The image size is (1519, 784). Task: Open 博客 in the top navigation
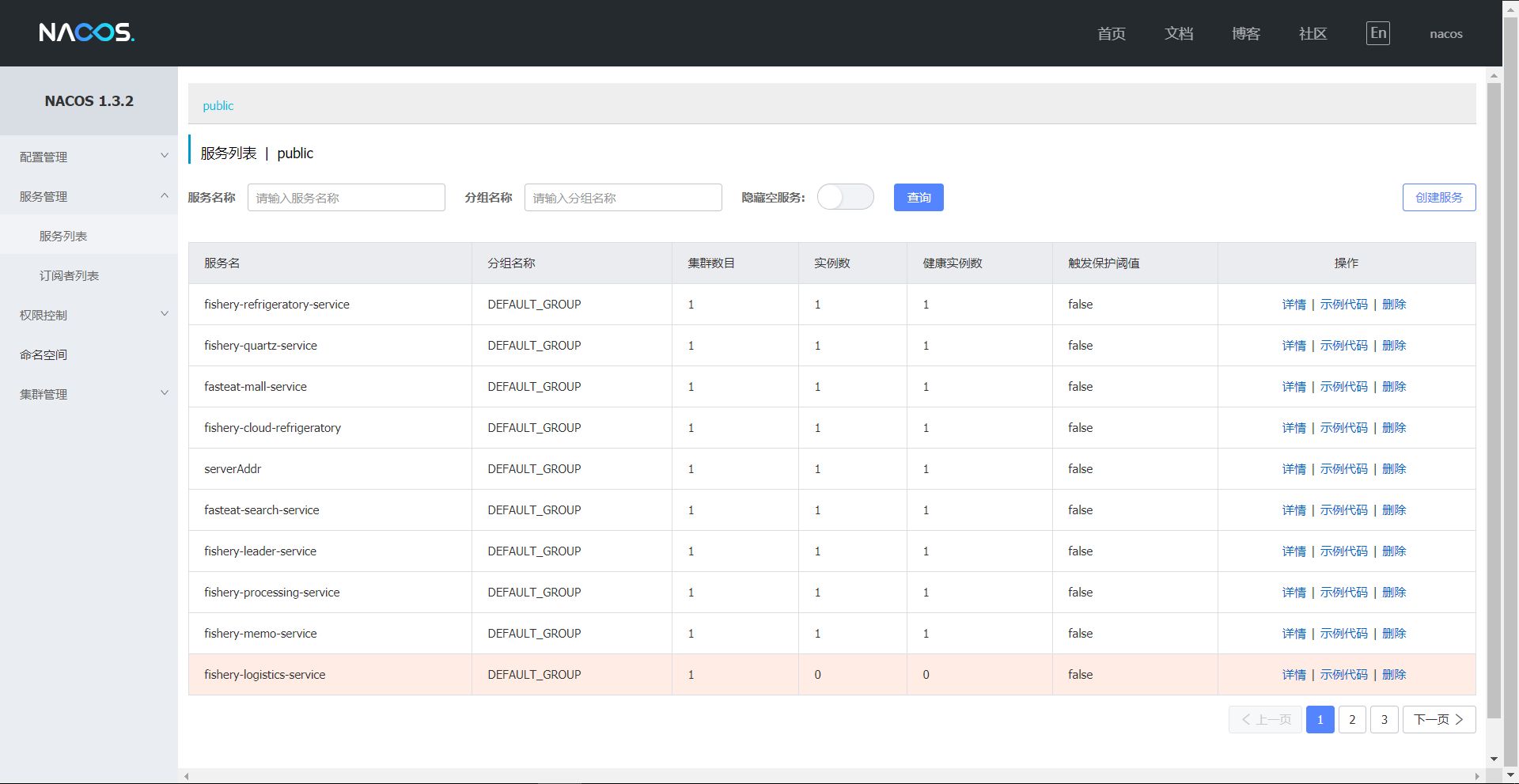click(x=1246, y=33)
